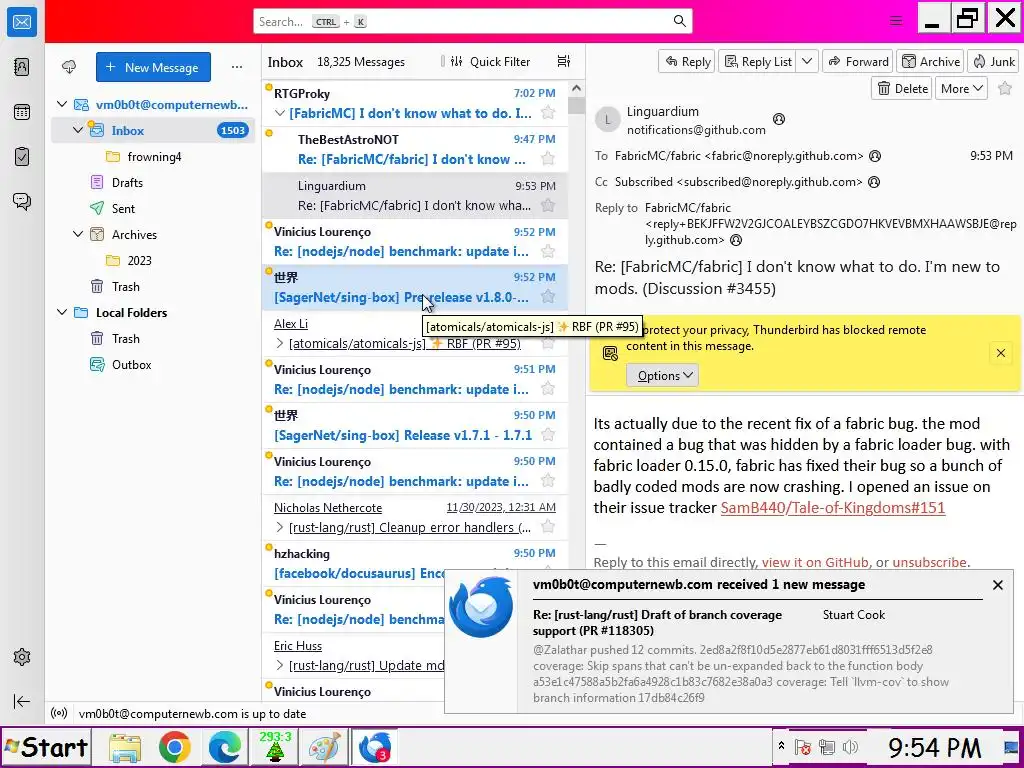Open the Mail space icon

coord(22,22)
